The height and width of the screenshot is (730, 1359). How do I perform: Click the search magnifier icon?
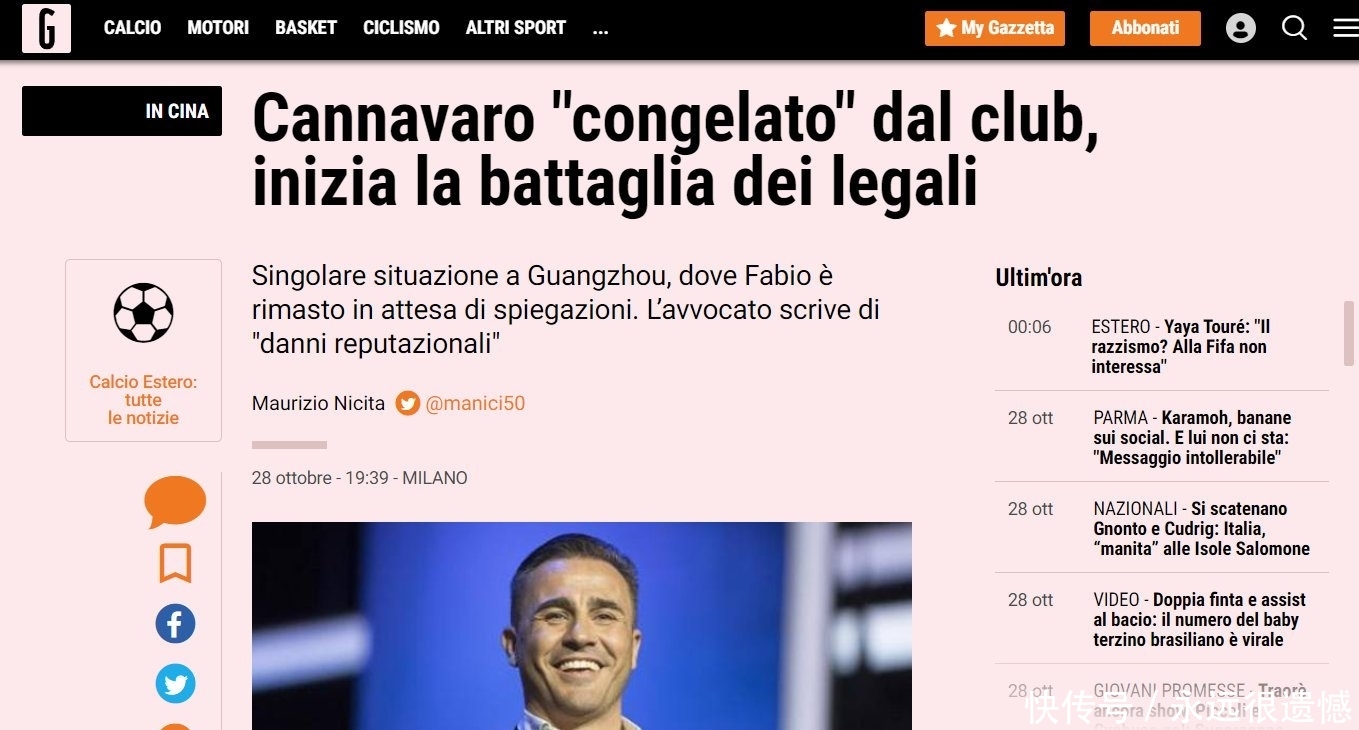[1294, 28]
